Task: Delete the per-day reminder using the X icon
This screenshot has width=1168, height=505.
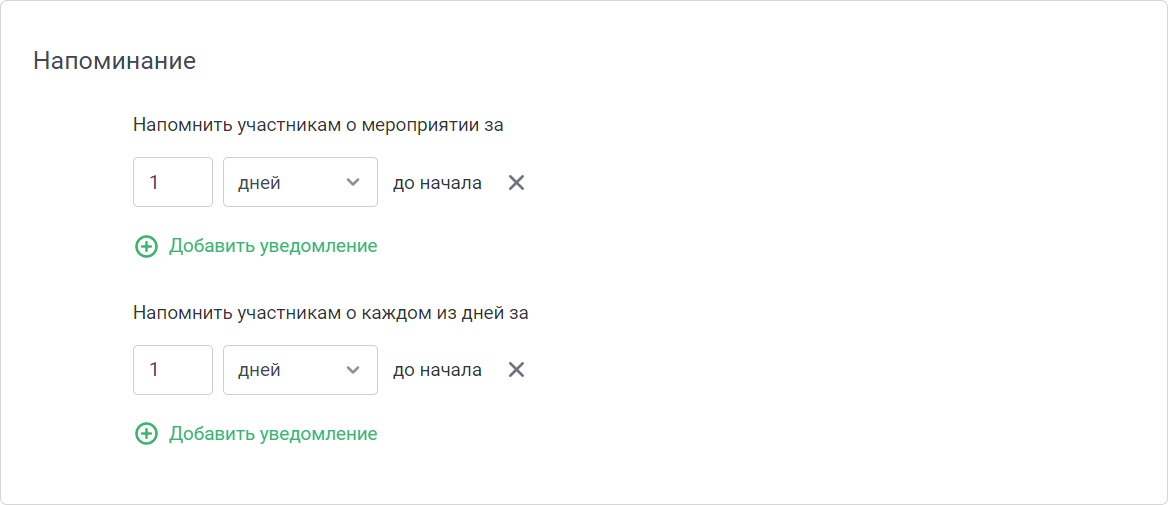Action: (516, 370)
